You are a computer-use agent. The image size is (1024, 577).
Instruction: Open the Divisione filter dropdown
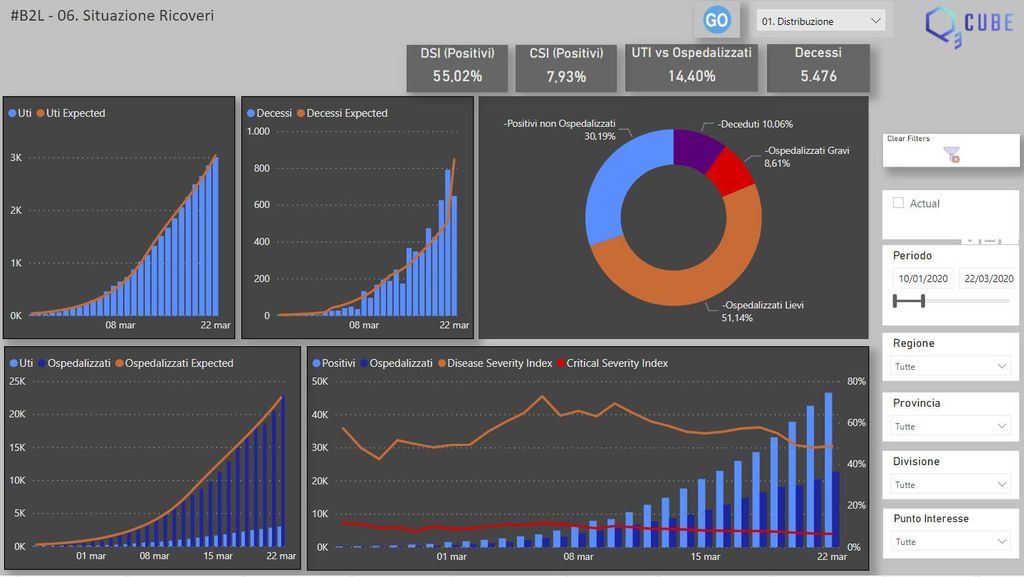coord(949,485)
